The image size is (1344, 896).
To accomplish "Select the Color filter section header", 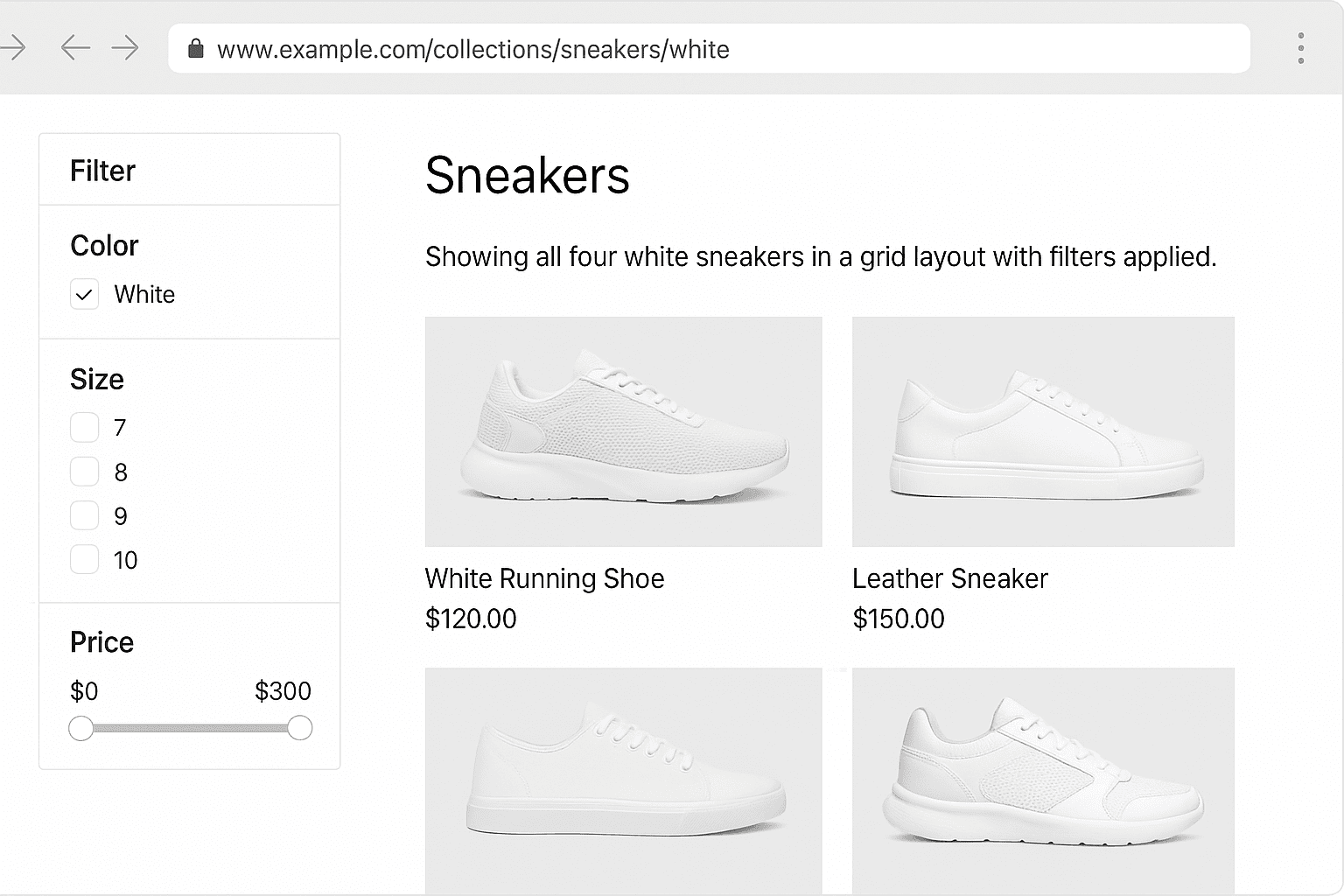I will (x=104, y=245).
